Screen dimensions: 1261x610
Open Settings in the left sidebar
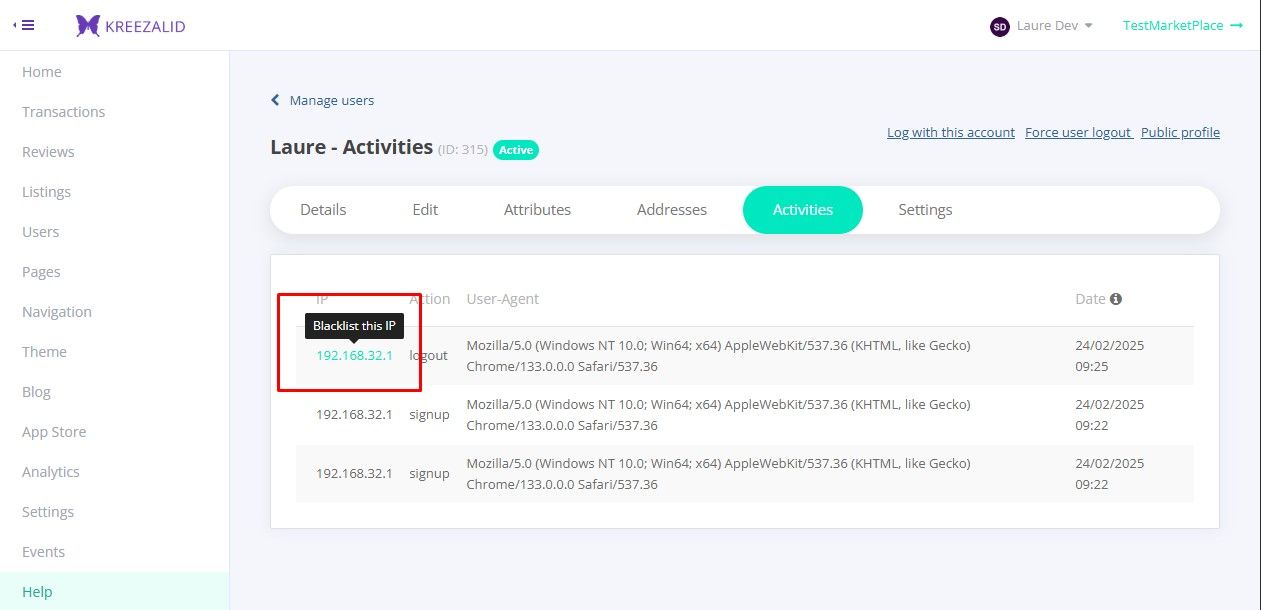pos(48,512)
